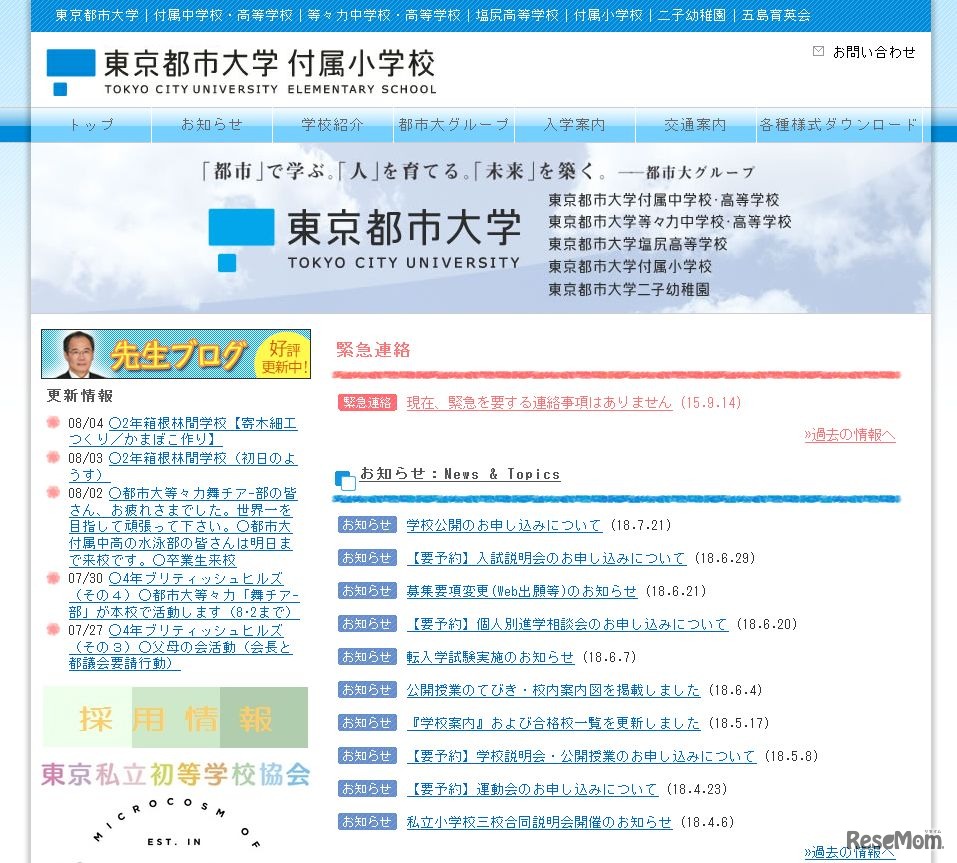This screenshot has width=957, height=863.
Task: Open the 各種様式ダウンロード navigation tab
Action: [839, 125]
